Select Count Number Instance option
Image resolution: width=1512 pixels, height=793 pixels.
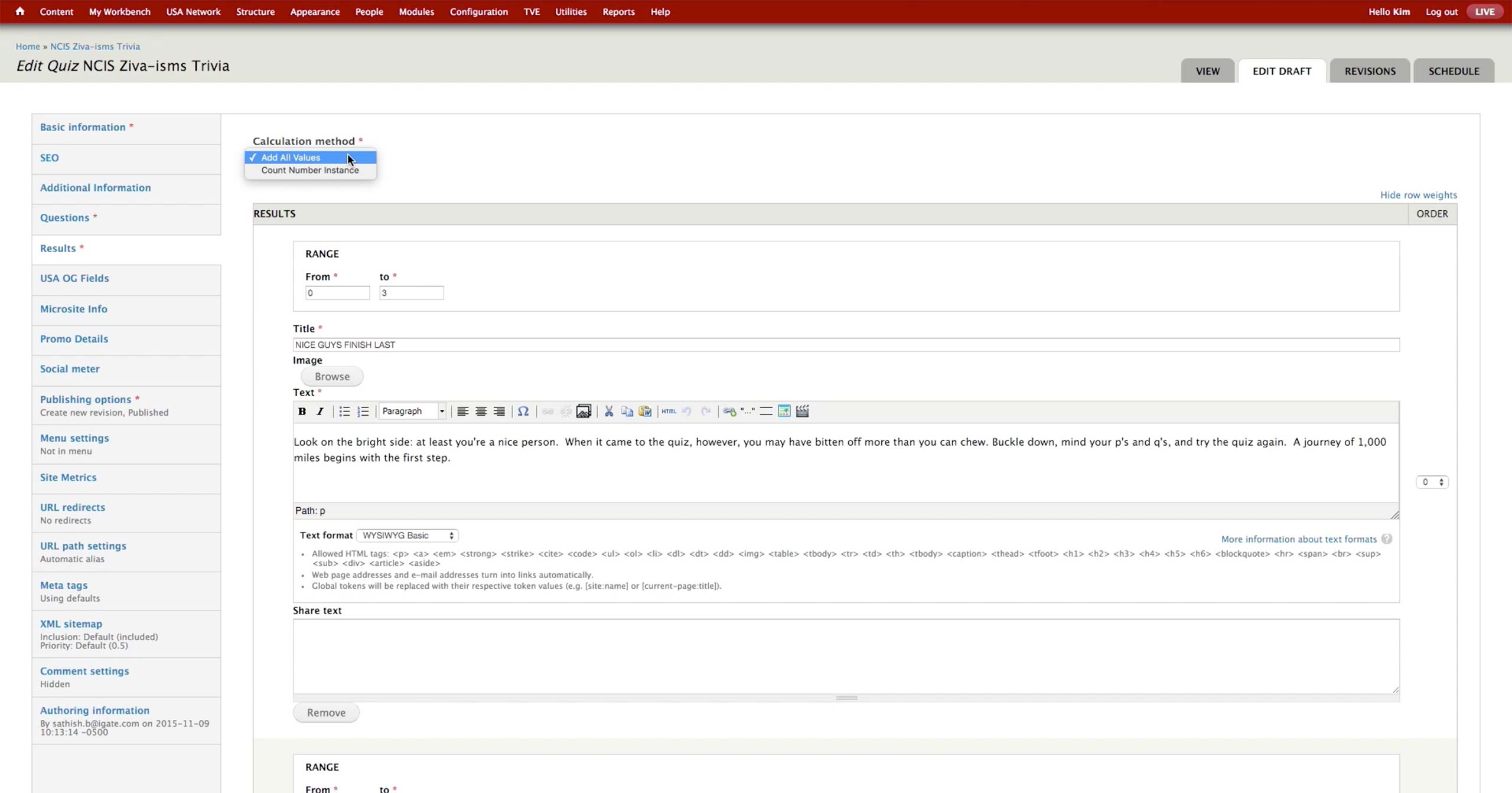[x=310, y=171]
